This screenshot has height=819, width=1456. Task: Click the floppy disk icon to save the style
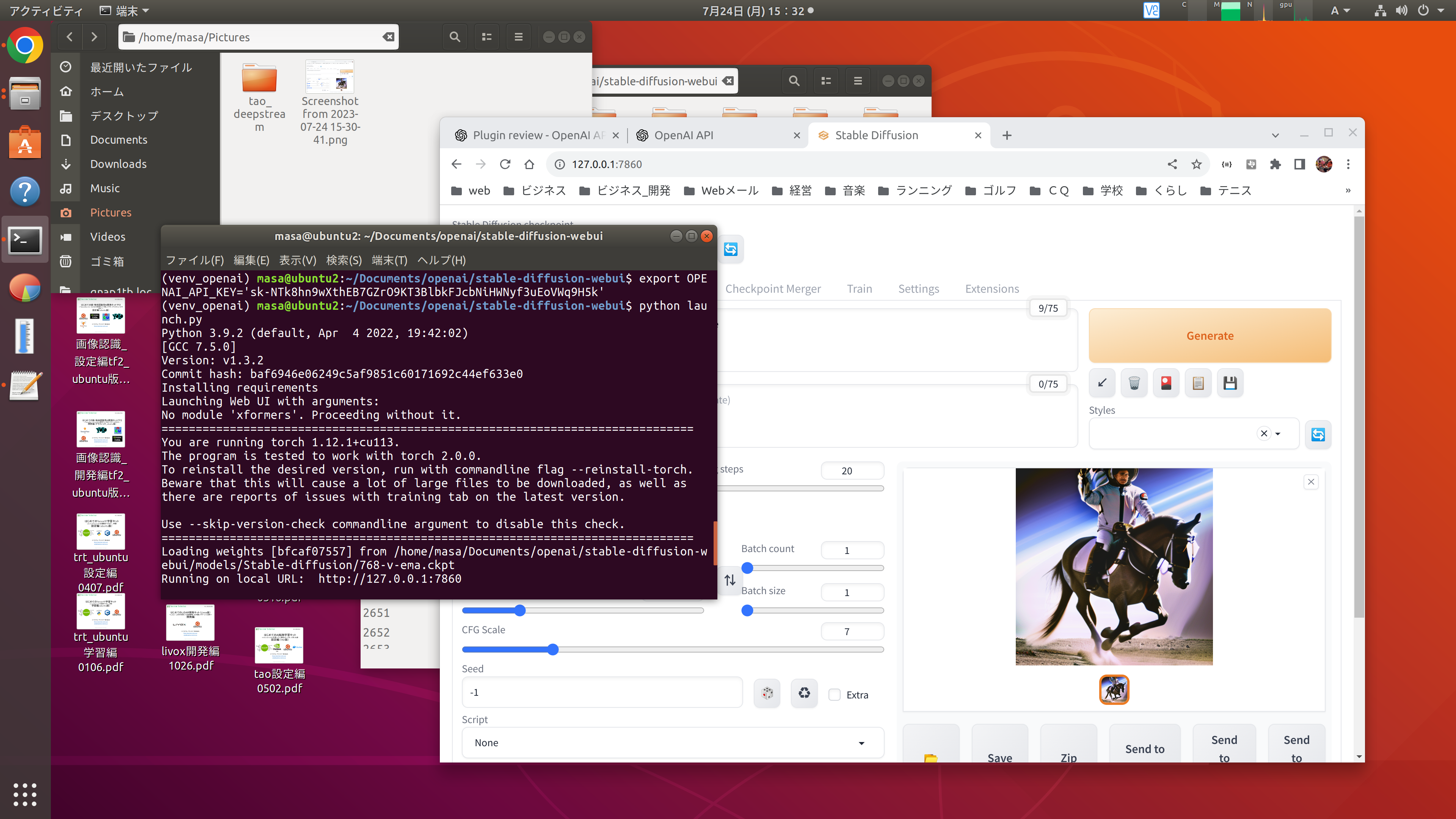(x=1230, y=383)
